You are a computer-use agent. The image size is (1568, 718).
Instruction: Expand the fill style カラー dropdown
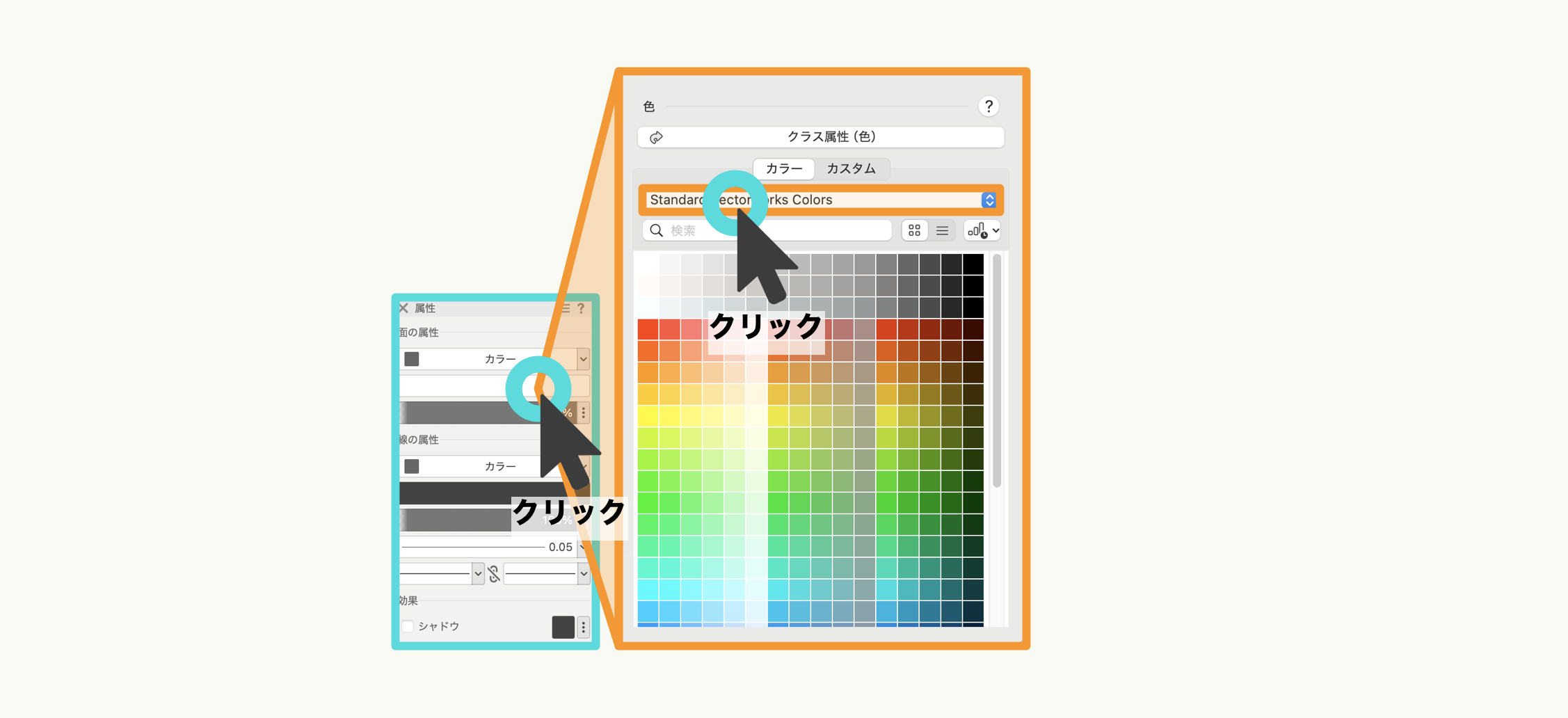click(x=583, y=359)
